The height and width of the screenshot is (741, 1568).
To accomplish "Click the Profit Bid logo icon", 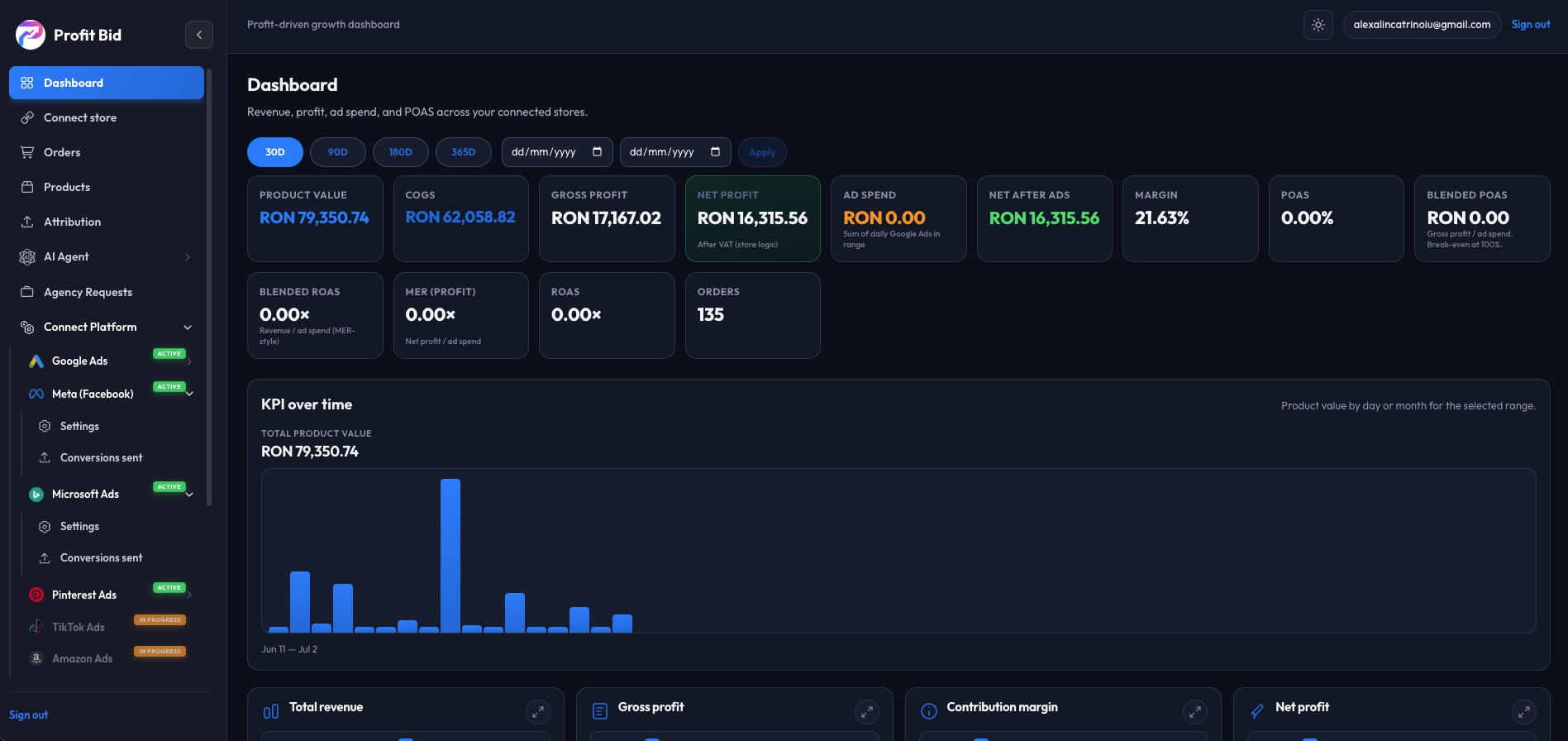I will [31, 35].
